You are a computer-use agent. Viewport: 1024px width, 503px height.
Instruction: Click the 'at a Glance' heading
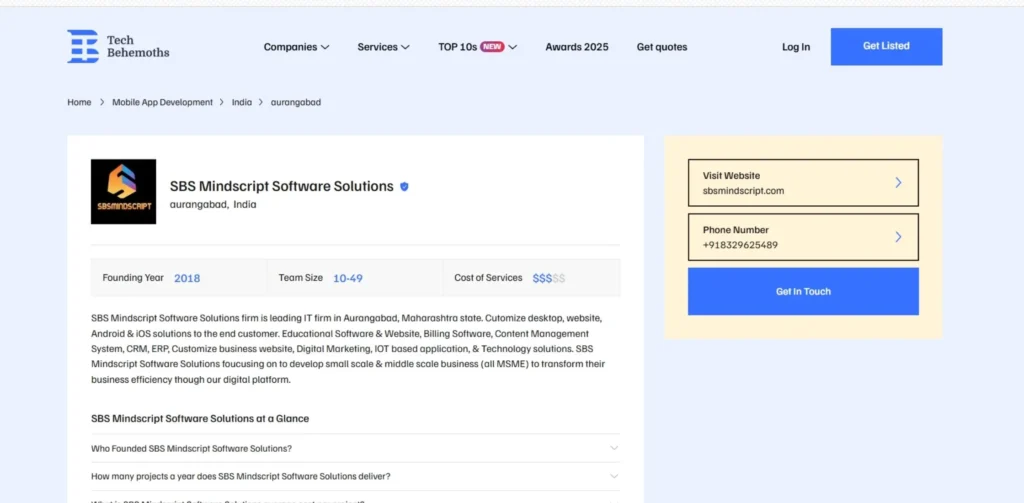[x=200, y=419]
